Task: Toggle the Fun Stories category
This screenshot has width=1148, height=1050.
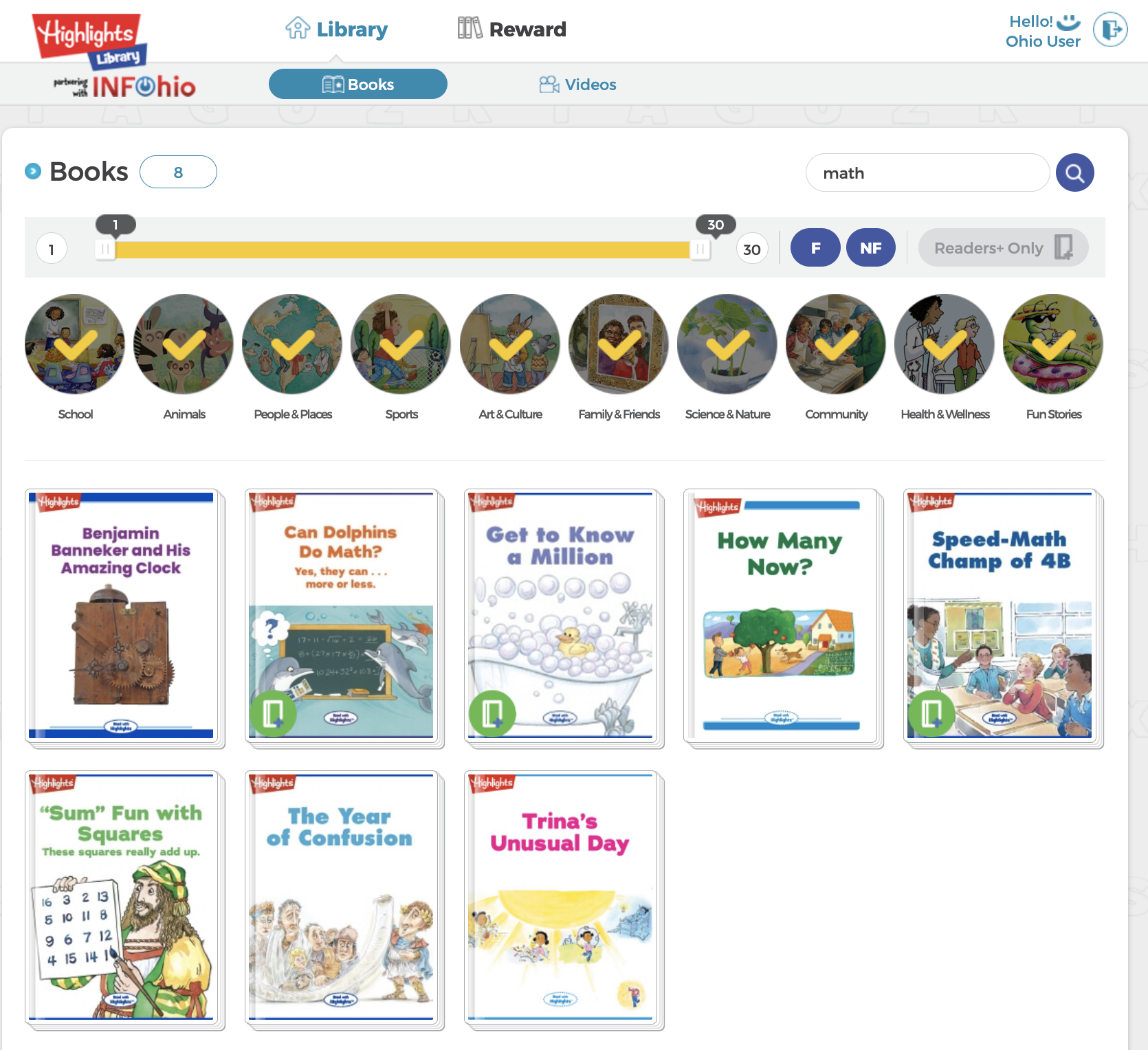Action: [x=1053, y=344]
